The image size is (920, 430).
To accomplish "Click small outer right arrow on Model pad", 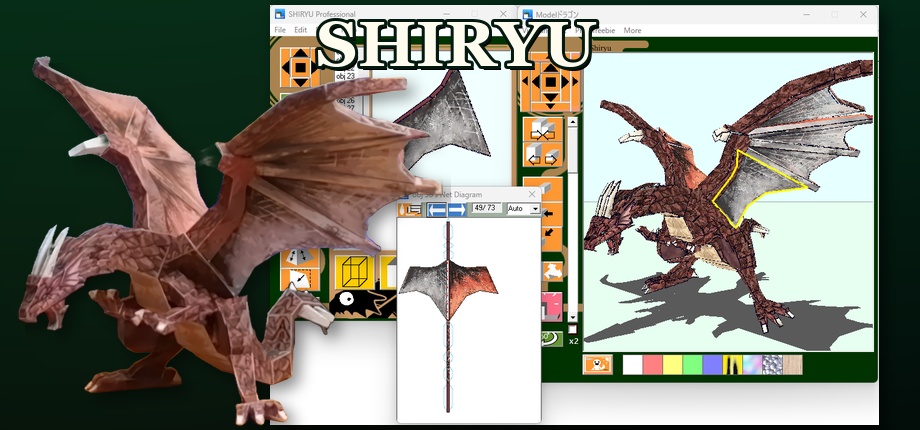I will [x=575, y=82].
